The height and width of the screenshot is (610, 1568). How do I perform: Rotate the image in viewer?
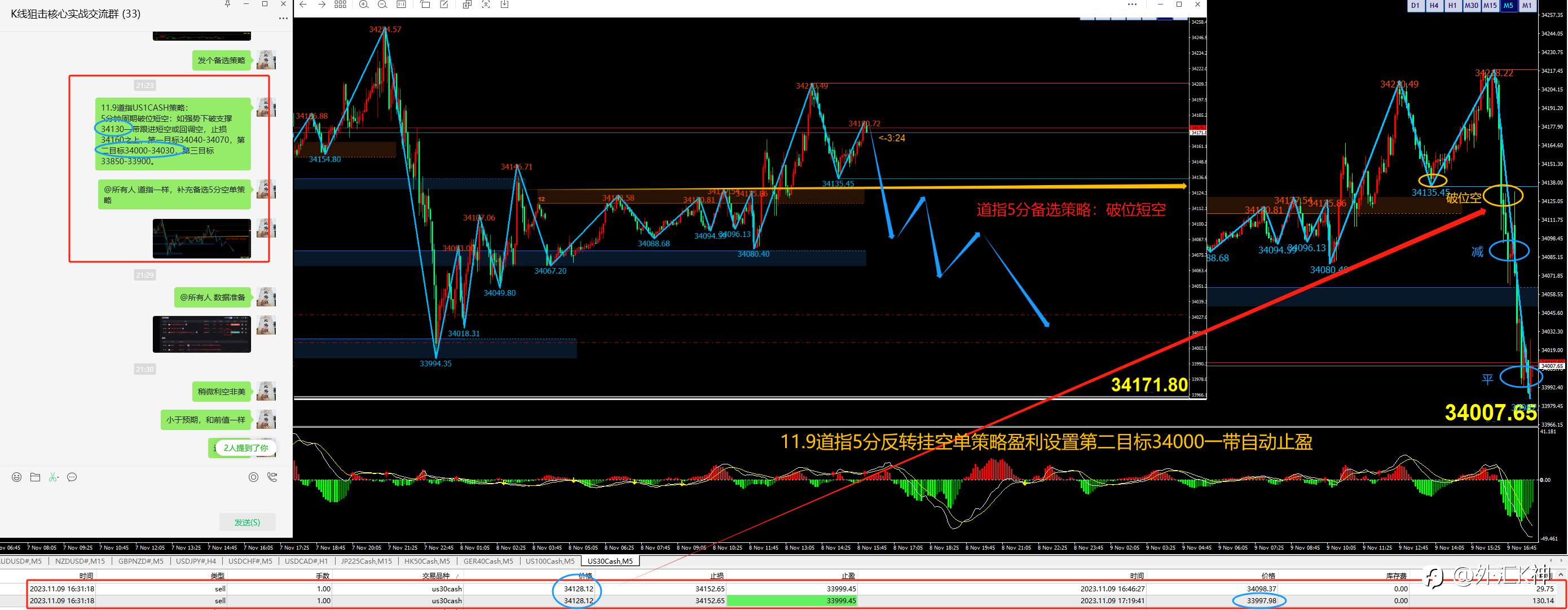pos(425,5)
